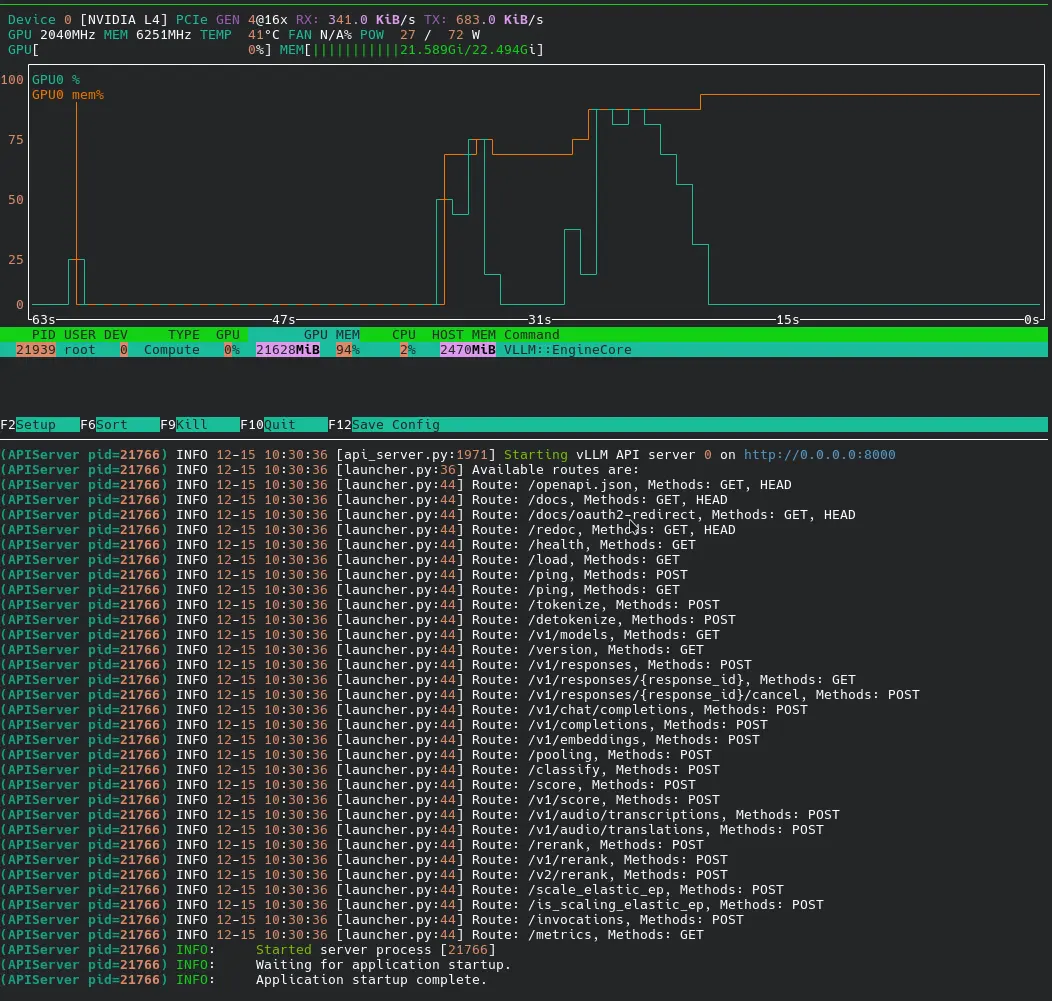This screenshot has width=1052, height=1001.
Task: Click the /scale_elastic_ep route log line
Action: (x=392, y=890)
